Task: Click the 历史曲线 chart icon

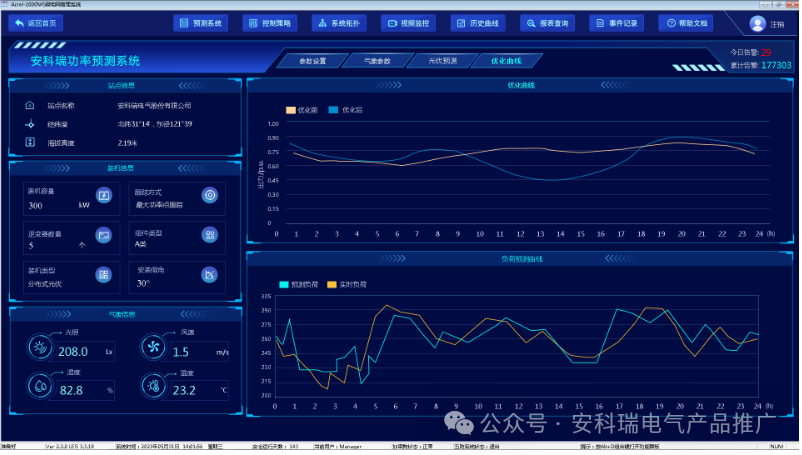Action: pos(461,24)
